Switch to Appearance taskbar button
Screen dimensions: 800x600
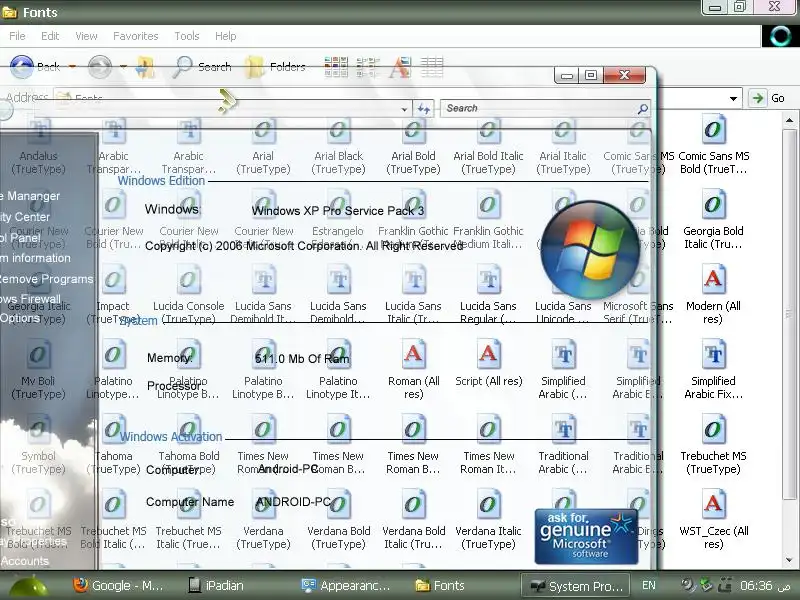[345, 586]
